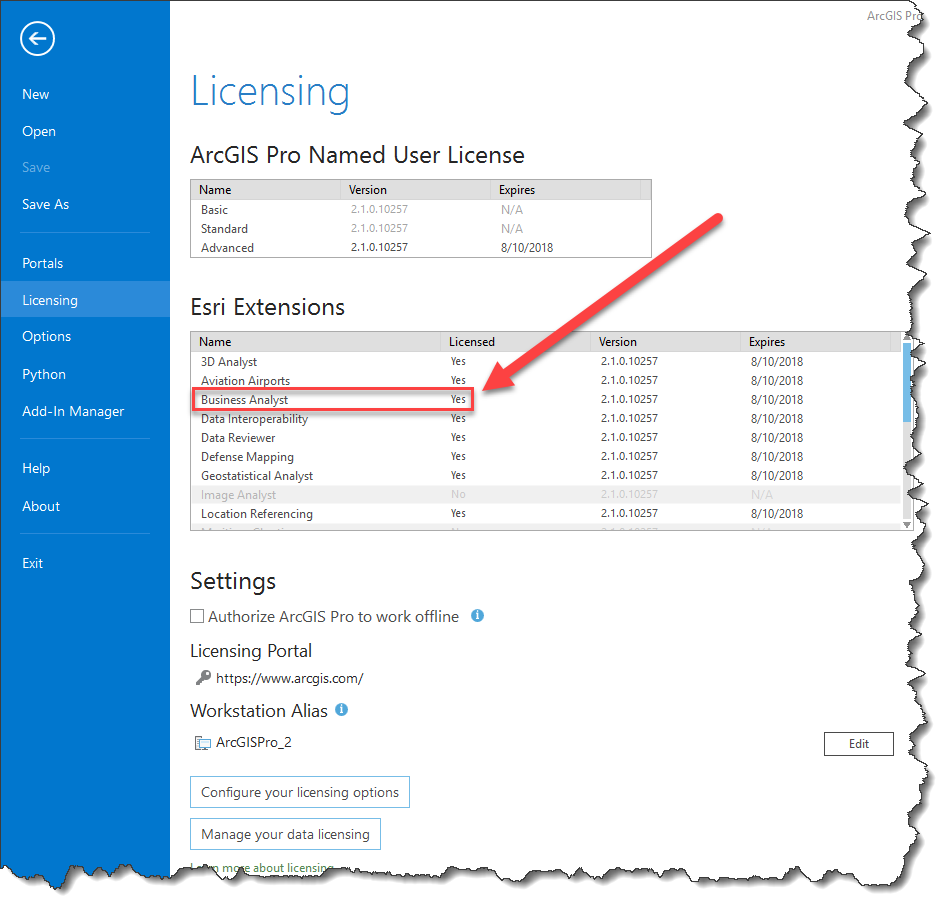This screenshot has width=951, height=909.
Task: Click the offline authorization info icon
Action: point(477,616)
